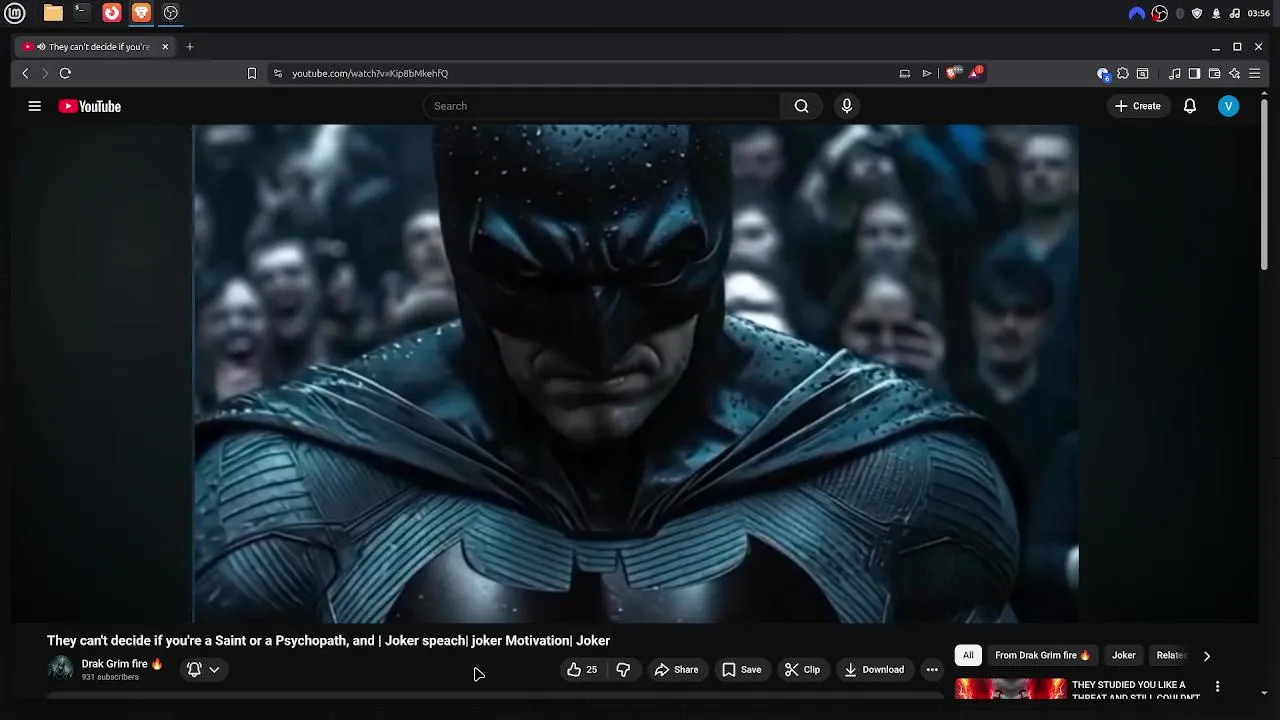Image resolution: width=1280 pixels, height=720 pixels.
Task: Download the video
Action: point(874,670)
